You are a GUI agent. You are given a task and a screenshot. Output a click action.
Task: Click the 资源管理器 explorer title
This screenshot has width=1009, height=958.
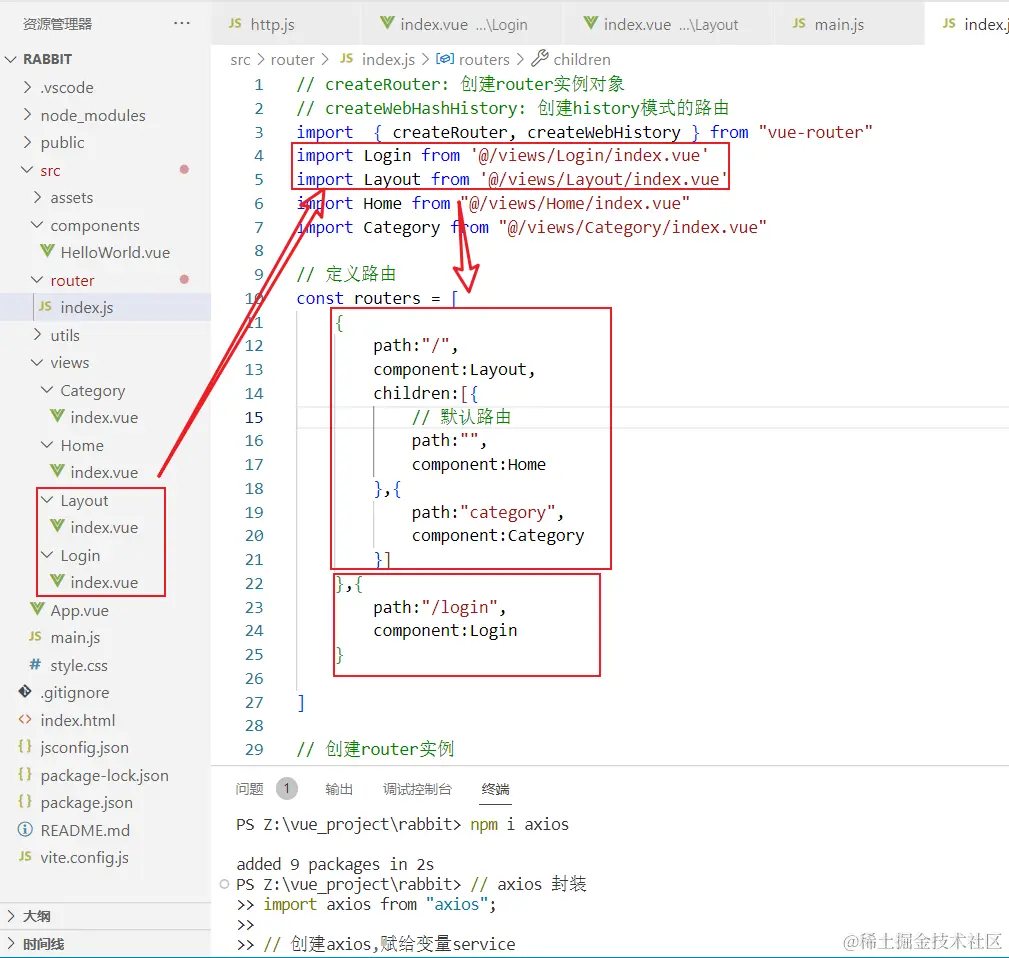57,24
